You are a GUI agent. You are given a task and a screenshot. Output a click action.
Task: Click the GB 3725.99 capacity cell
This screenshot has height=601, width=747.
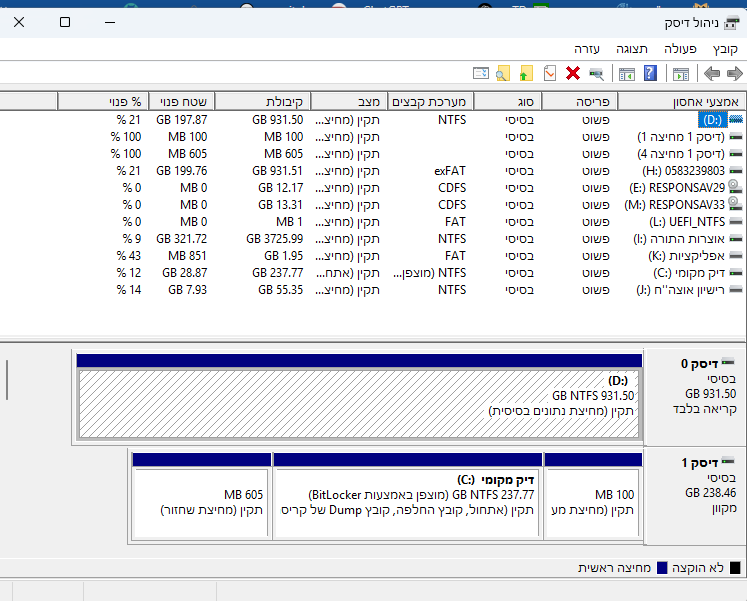[x=274, y=239]
